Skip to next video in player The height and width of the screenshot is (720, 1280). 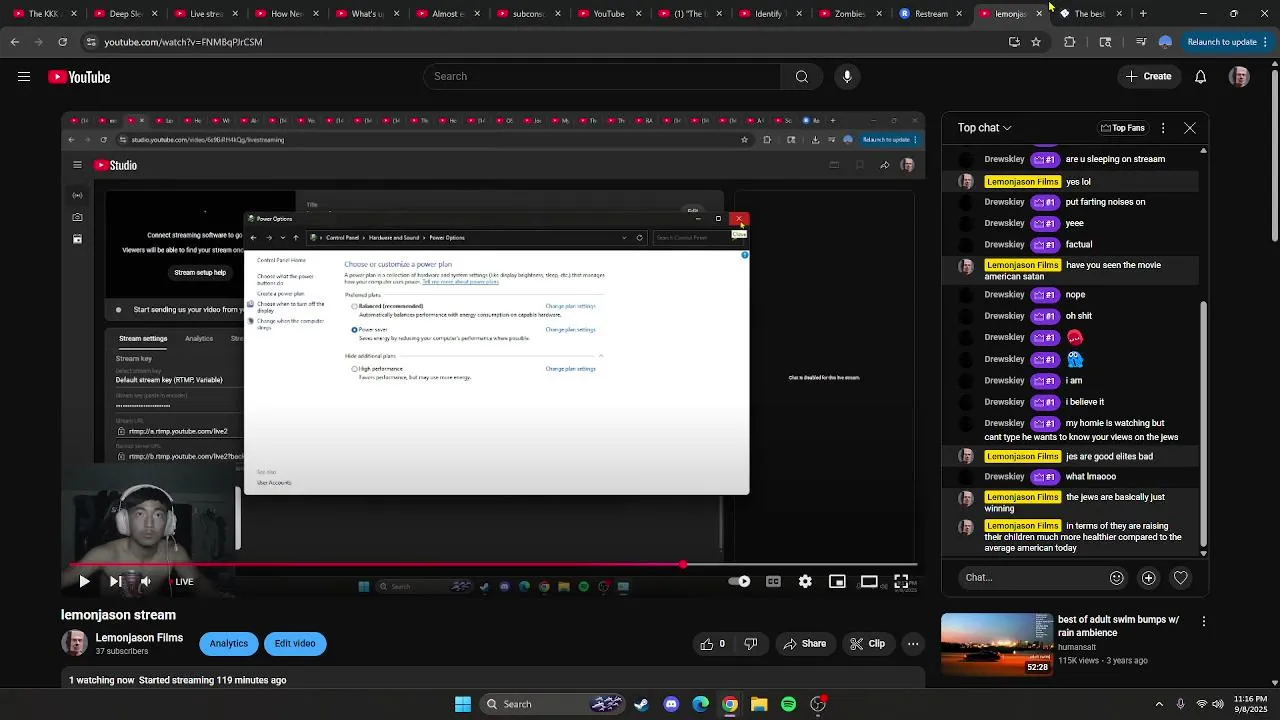(x=116, y=581)
